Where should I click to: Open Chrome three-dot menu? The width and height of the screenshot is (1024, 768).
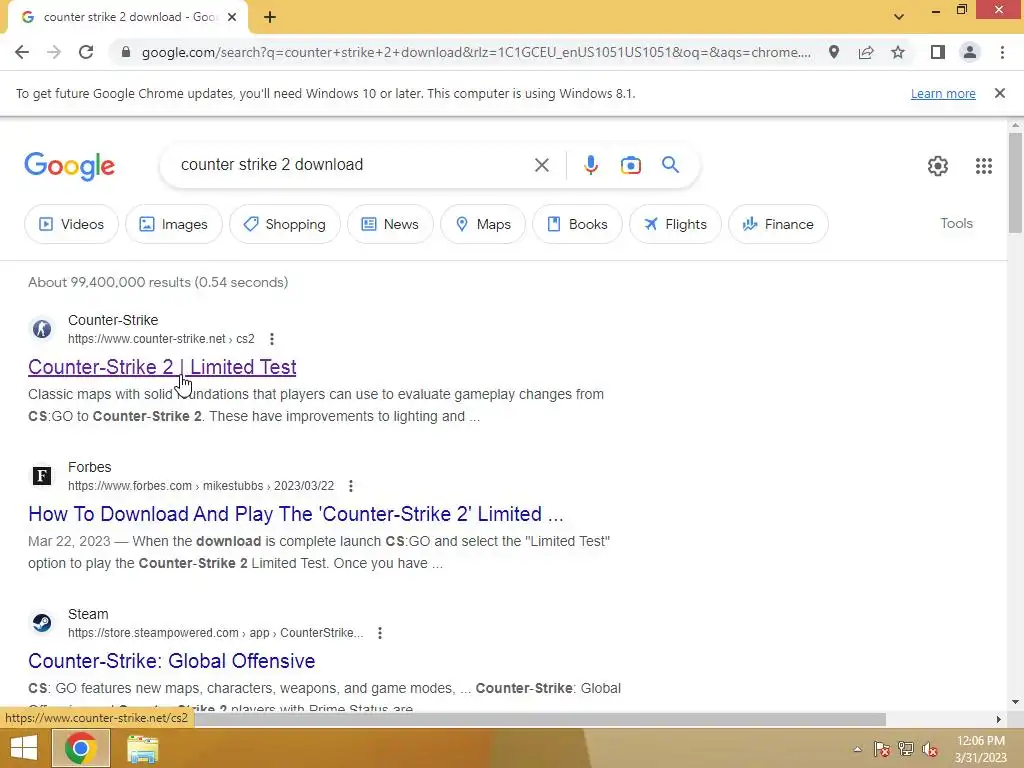click(1002, 52)
